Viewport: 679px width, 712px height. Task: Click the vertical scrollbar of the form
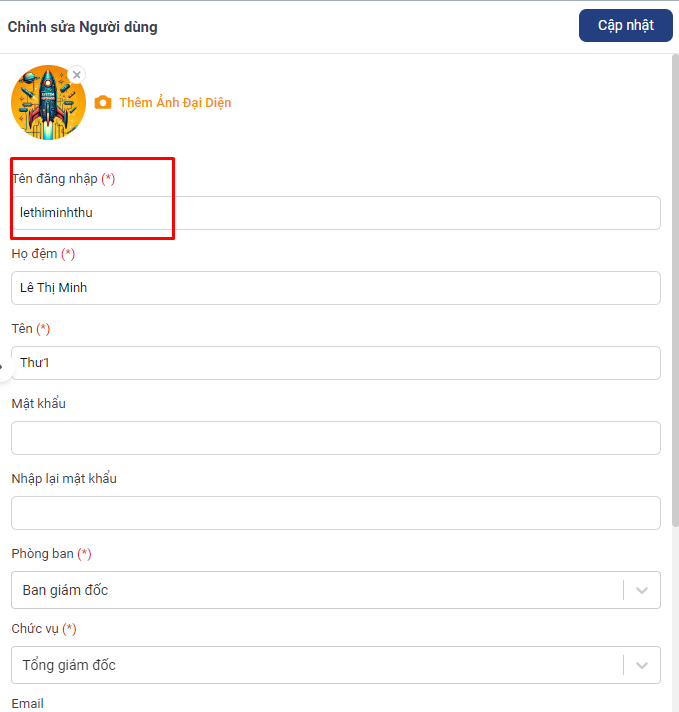point(675,300)
